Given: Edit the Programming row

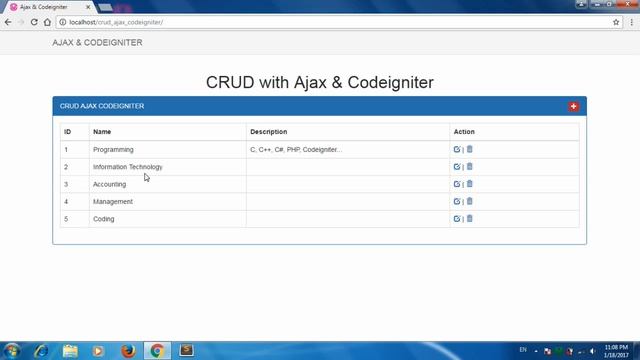Looking at the screenshot, I should tap(457, 149).
